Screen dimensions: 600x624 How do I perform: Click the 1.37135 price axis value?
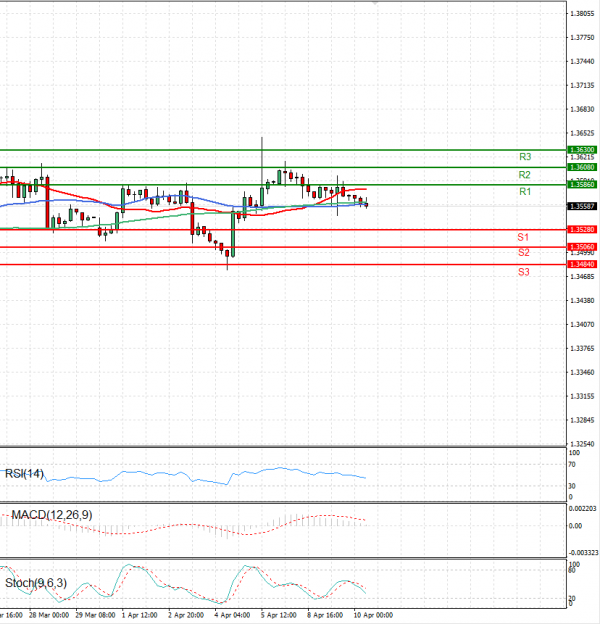tap(582, 86)
